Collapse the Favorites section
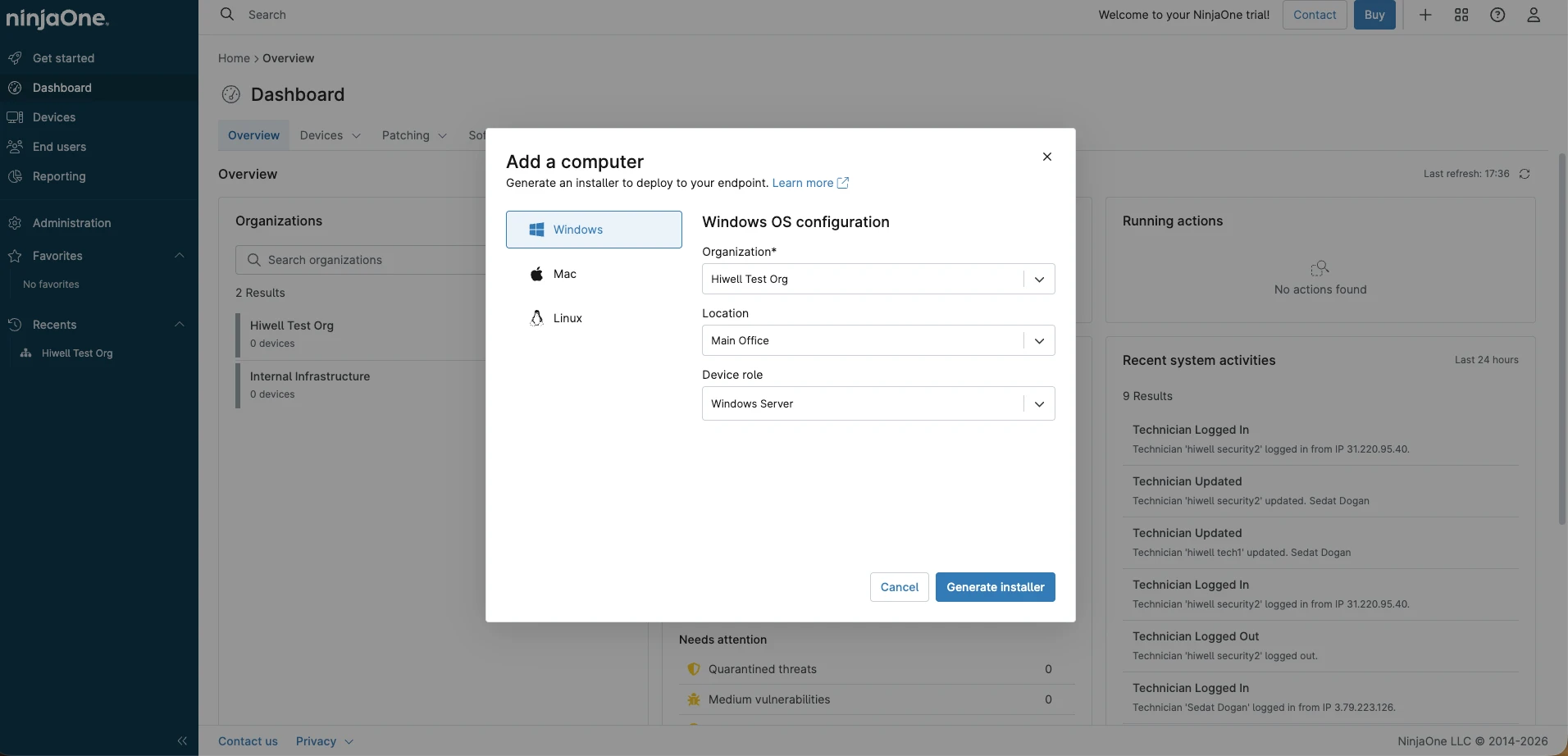The height and width of the screenshot is (756, 1568). pyautogui.click(x=180, y=256)
